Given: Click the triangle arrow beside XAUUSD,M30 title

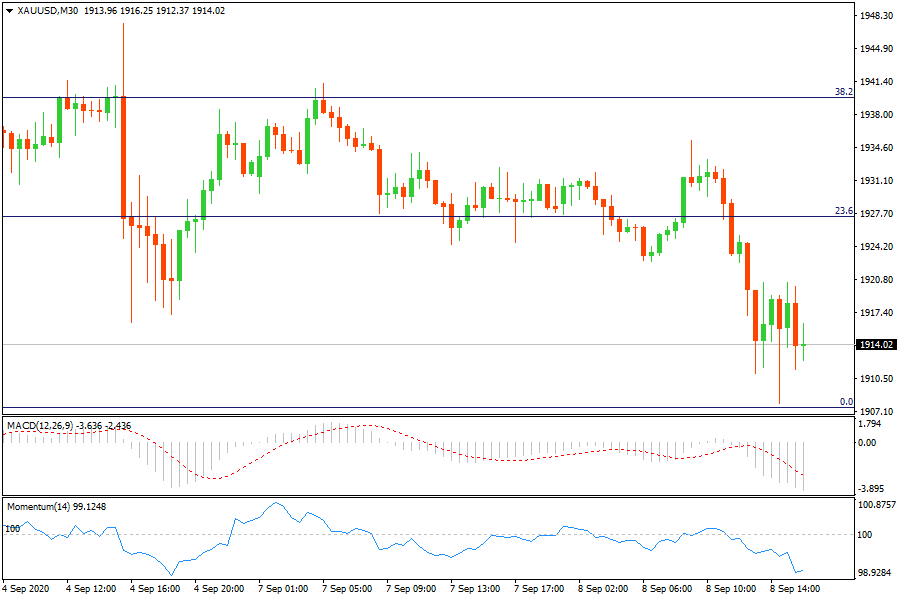Looking at the screenshot, I should (10, 11).
